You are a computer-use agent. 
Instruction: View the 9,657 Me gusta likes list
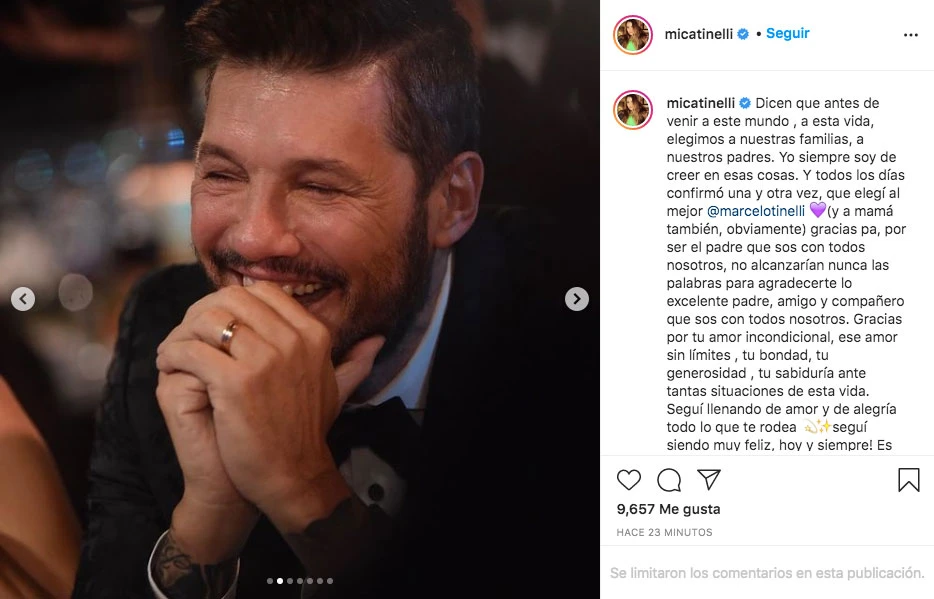pyautogui.click(x=668, y=509)
